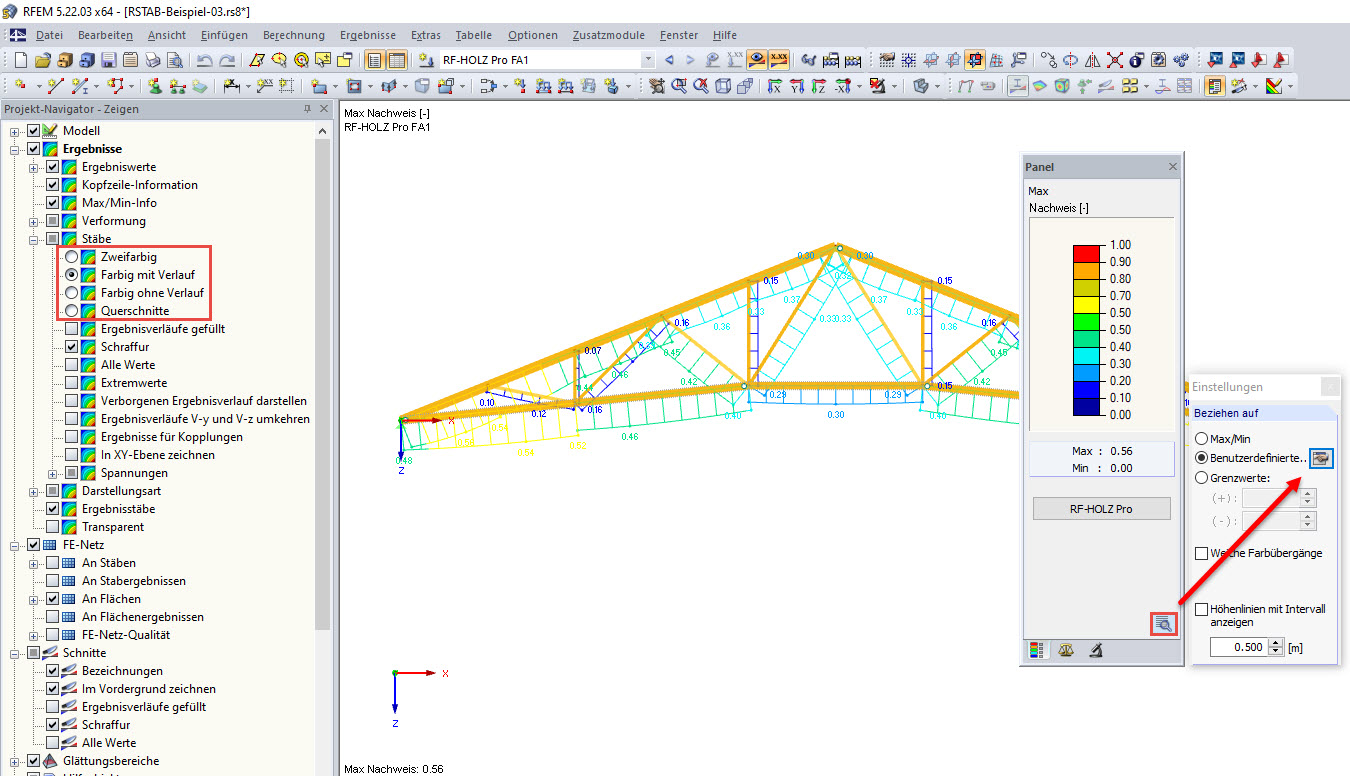Screen dimensions: 1350x776
Task: Select Farbig ohne Verlauf radio option
Action: point(72,293)
